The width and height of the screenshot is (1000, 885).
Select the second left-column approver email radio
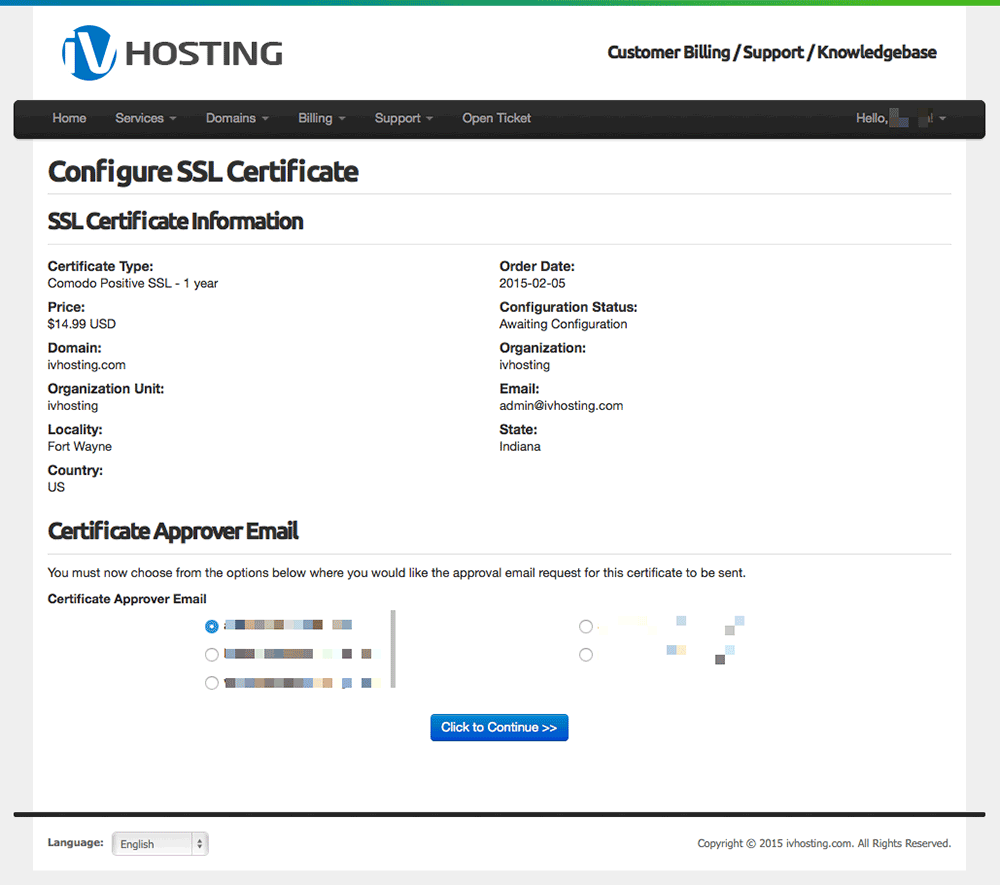212,654
